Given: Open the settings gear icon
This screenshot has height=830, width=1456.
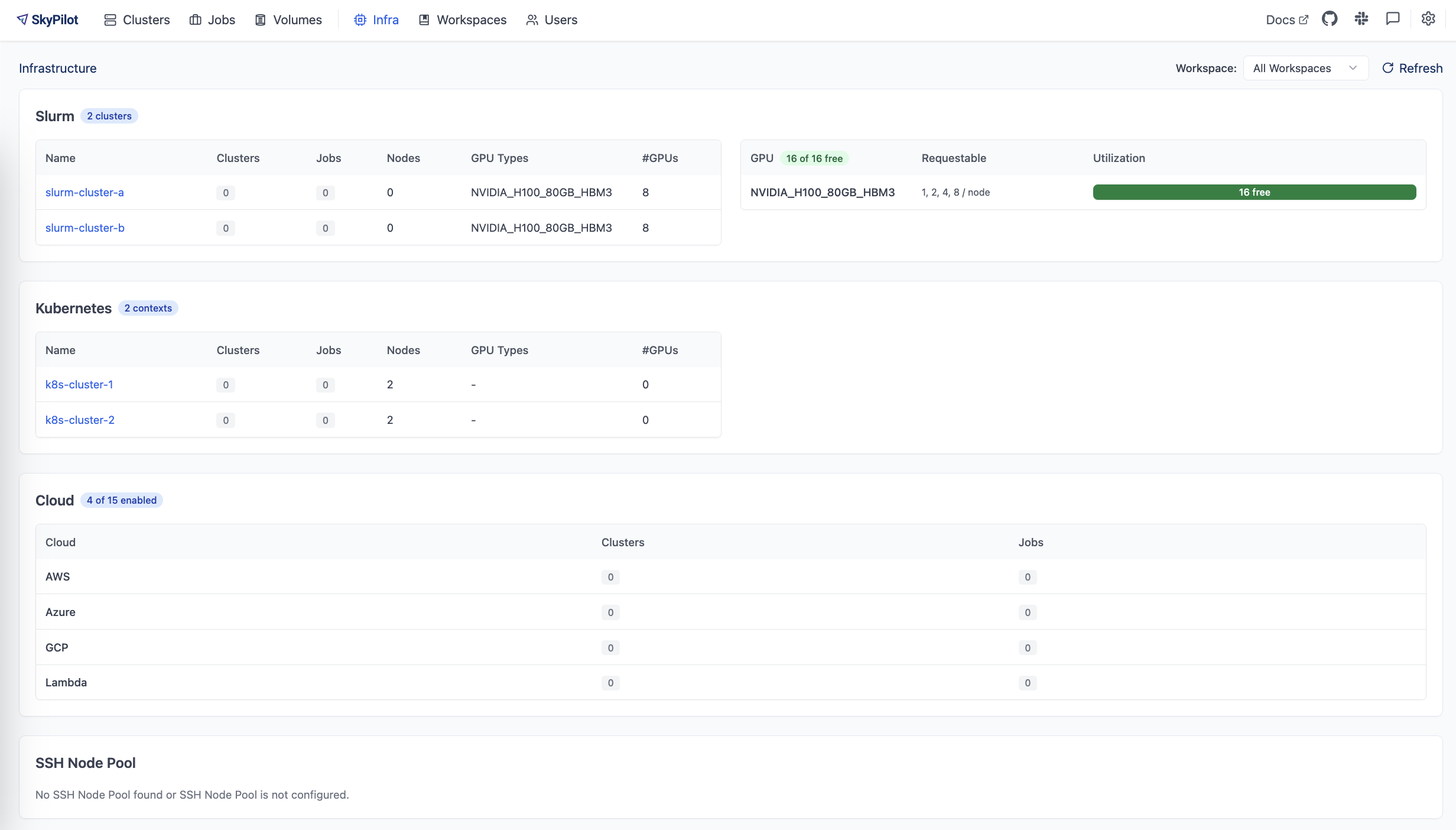Looking at the screenshot, I should pyautogui.click(x=1428, y=18).
